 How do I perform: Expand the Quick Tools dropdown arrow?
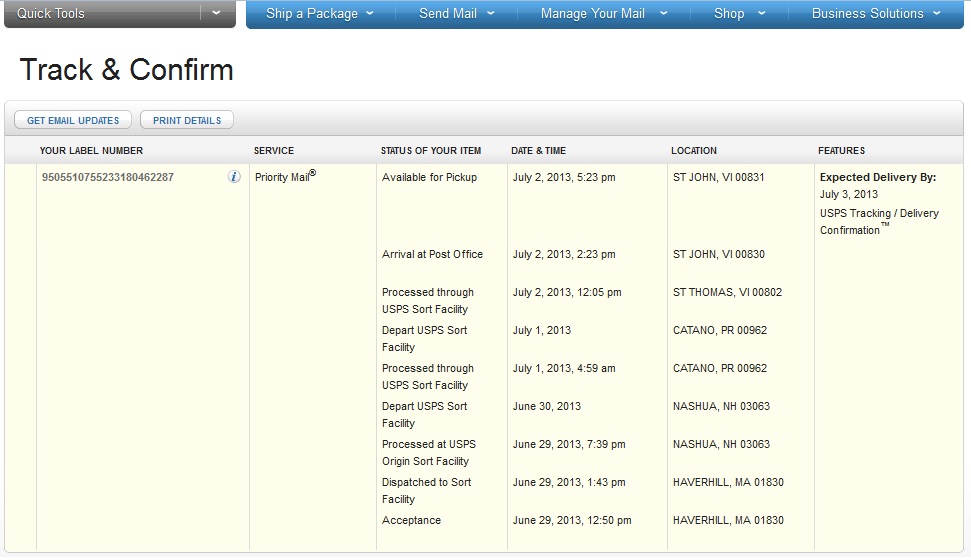217,14
